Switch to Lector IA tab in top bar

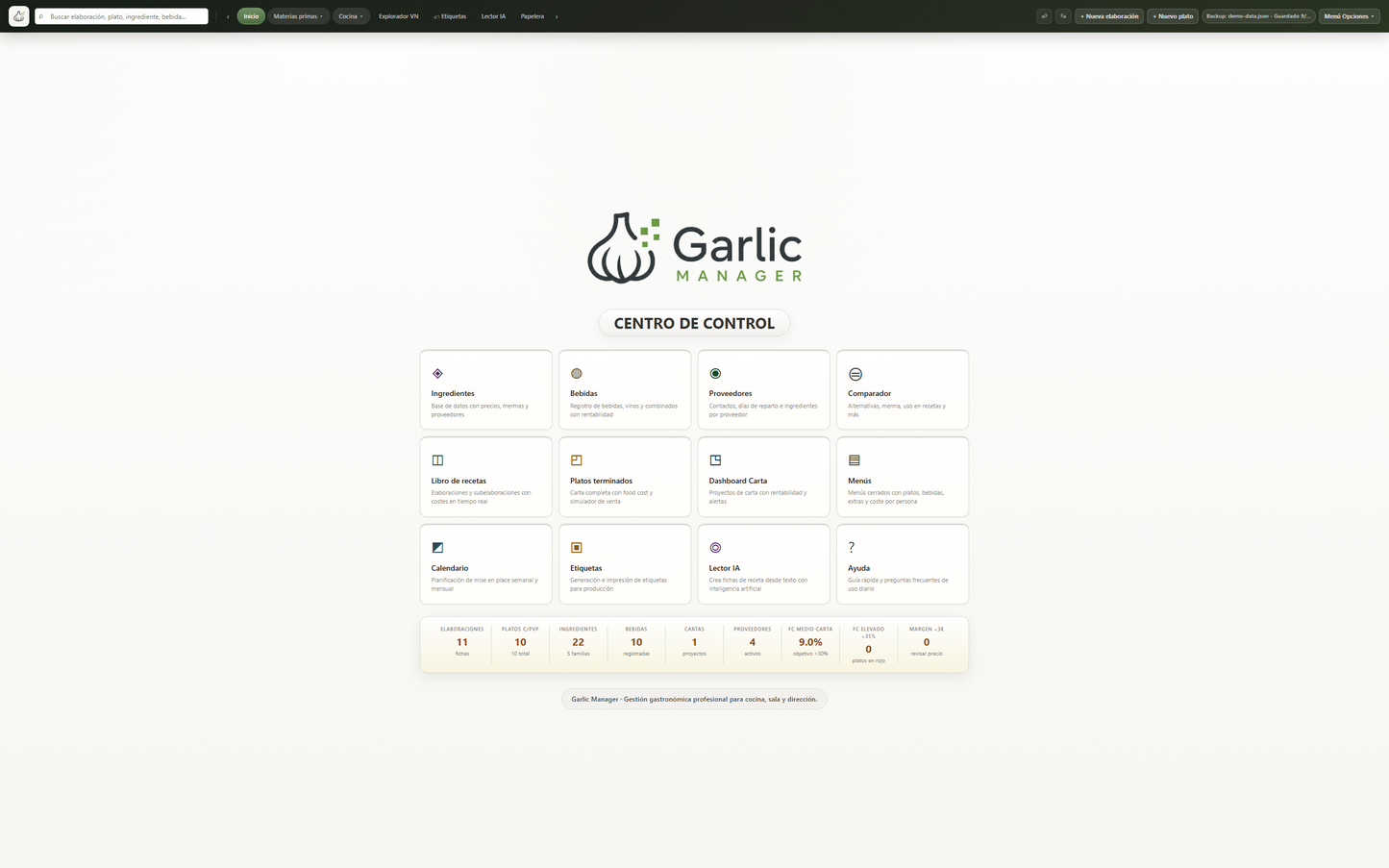coord(493,16)
